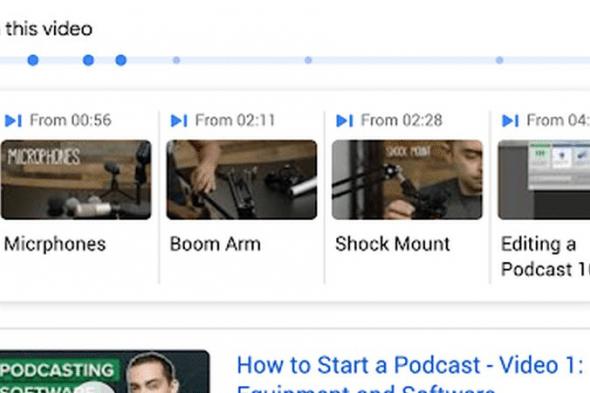The image size is (590, 393).
Task: Select fourth small timeline dot
Action: pyautogui.click(x=176, y=60)
